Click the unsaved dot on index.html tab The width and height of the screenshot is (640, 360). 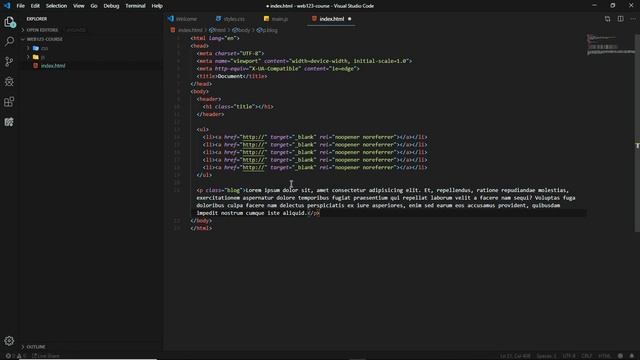[x=349, y=19]
